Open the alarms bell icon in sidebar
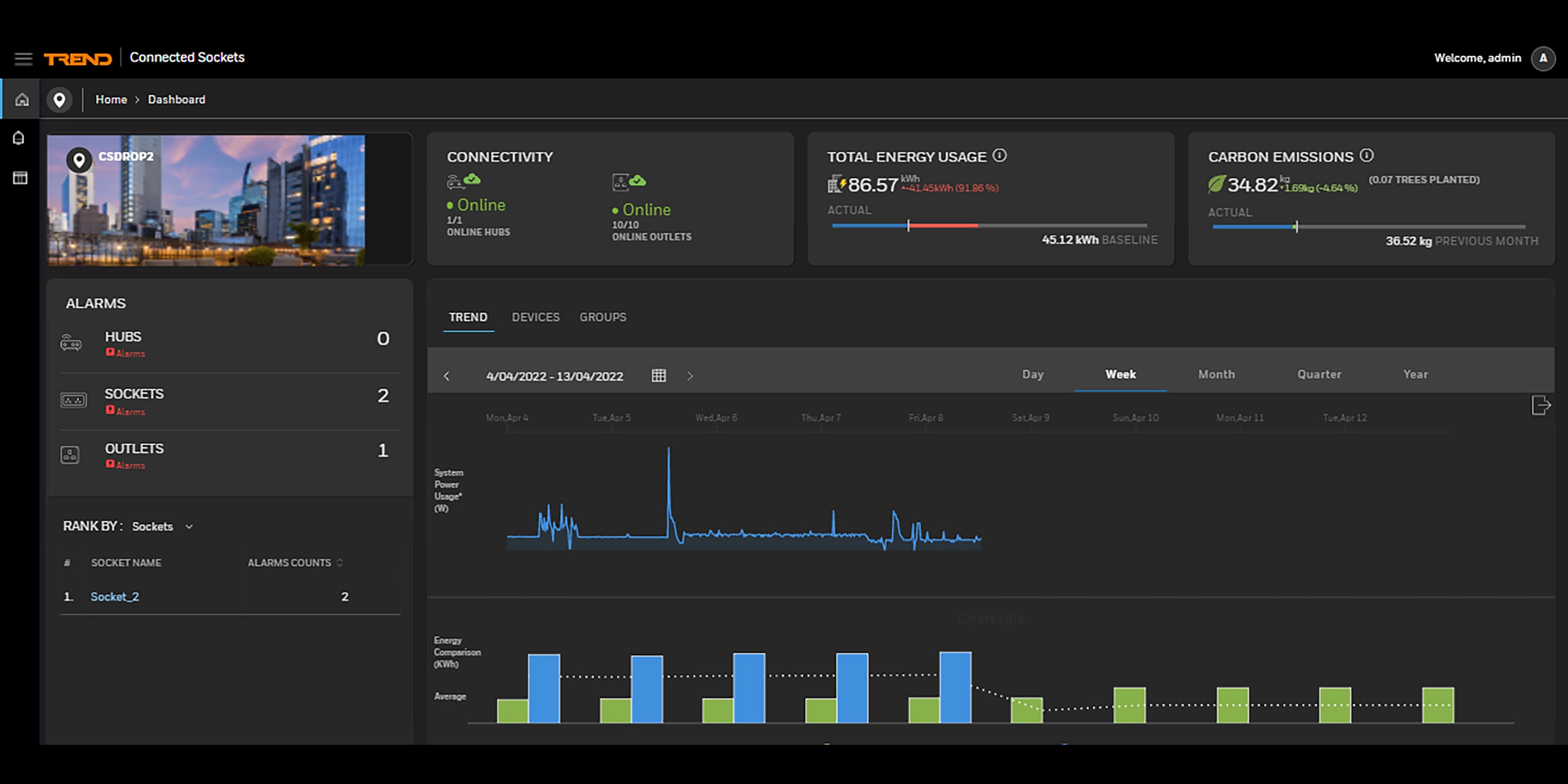 (19, 138)
